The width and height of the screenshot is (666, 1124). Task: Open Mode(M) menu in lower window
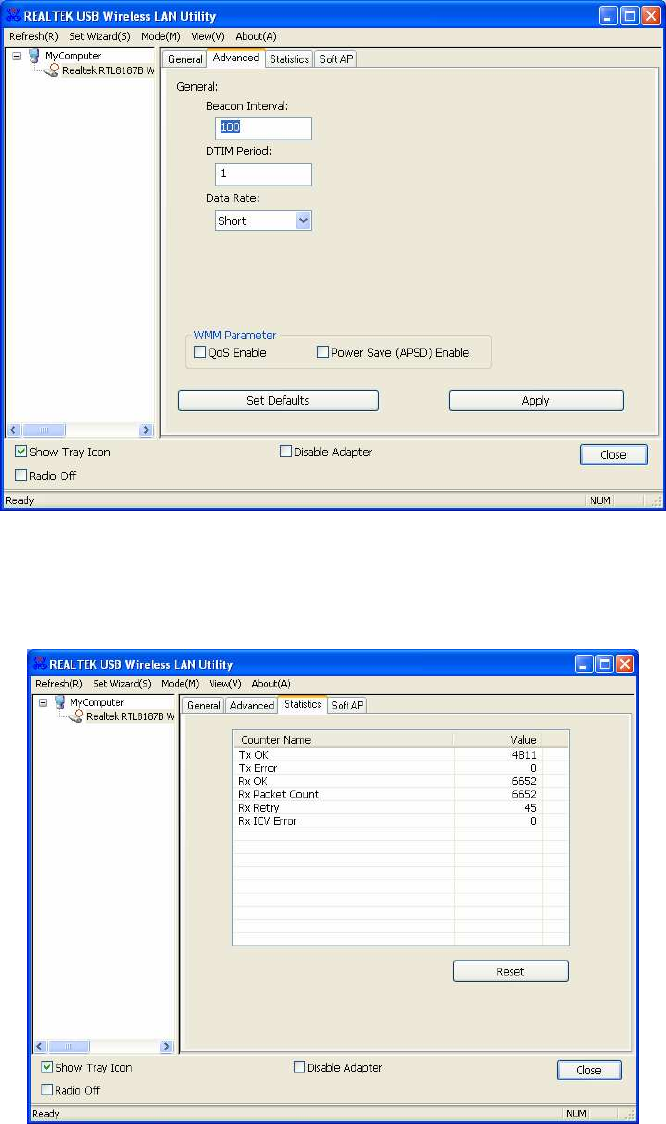click(180, 684)
